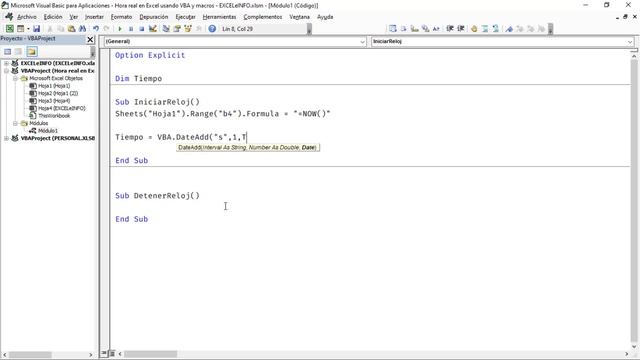
Task: Open the Archivo menu
Action: click(x=27, y=17)
